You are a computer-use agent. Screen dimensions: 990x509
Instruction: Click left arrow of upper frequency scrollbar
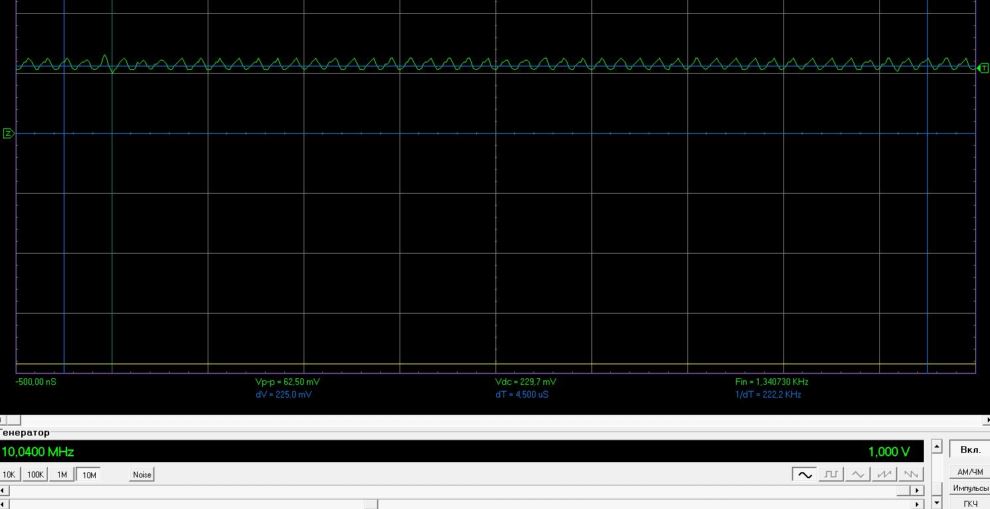coord(4,491)
